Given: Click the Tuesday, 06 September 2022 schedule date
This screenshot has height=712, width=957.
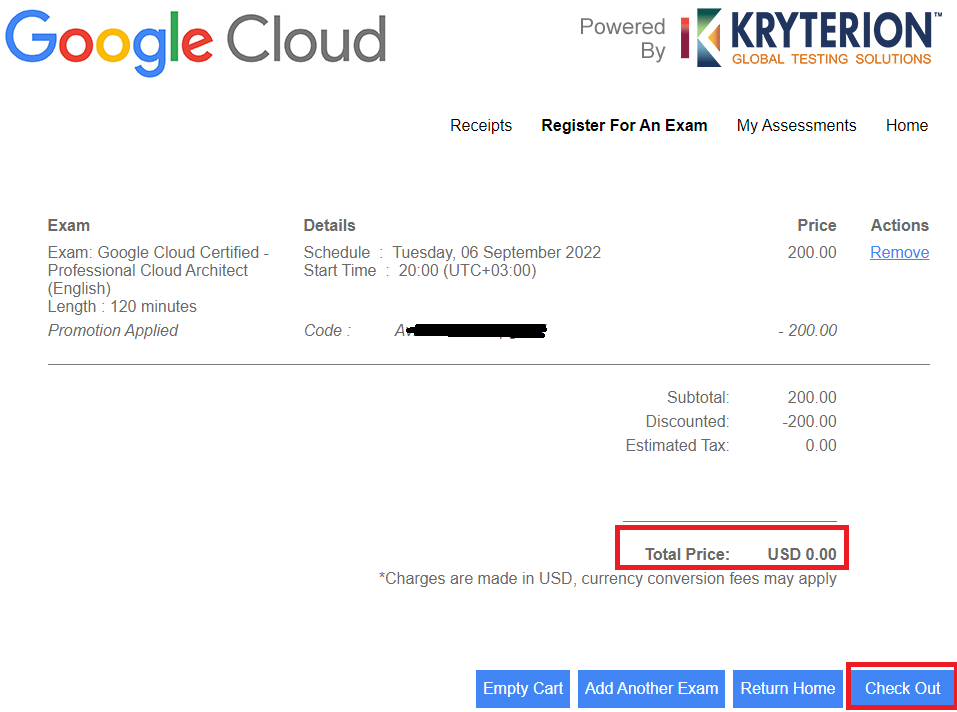Looking at the screenshot, I should point(496,252).
